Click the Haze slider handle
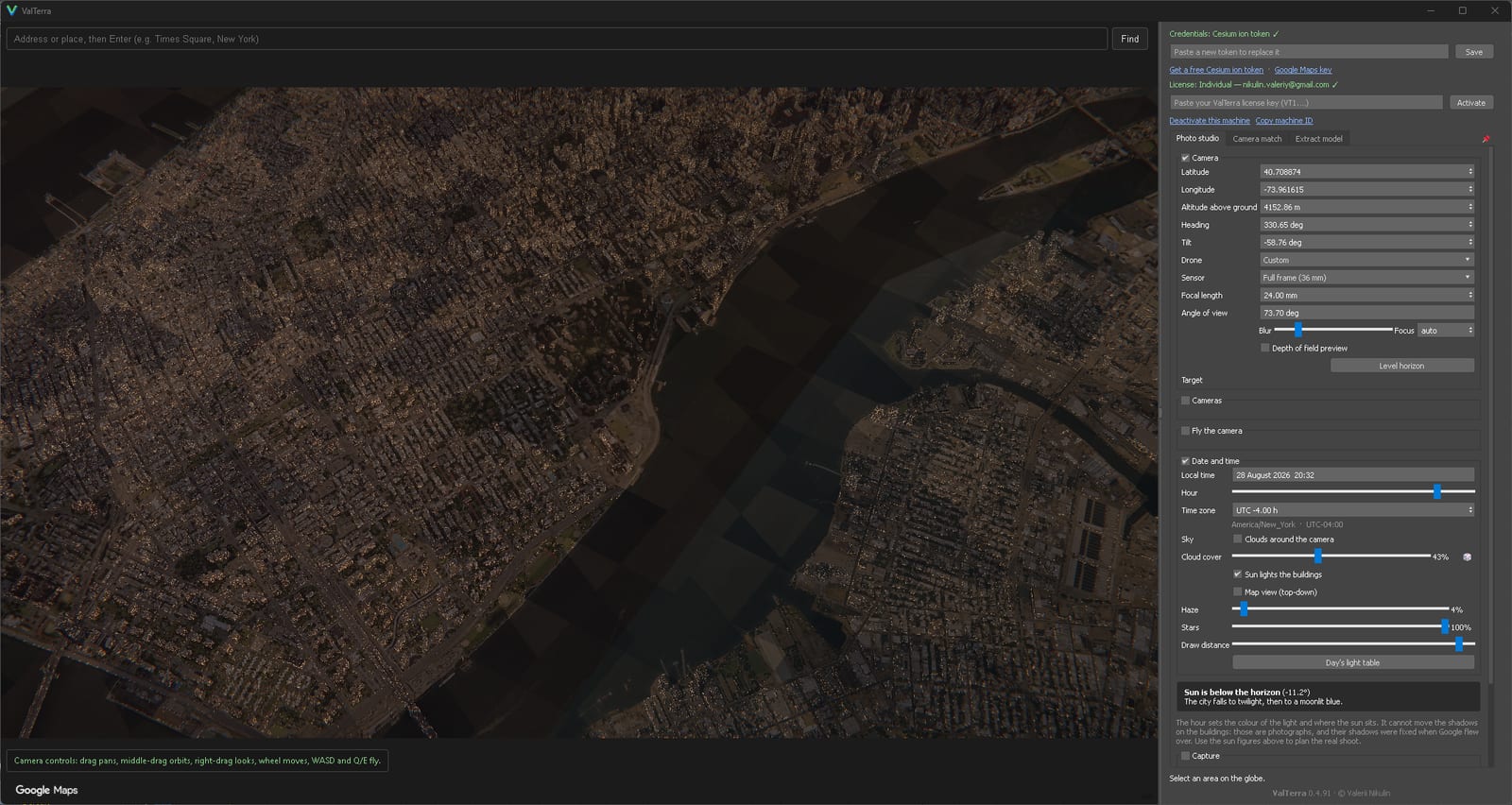The width and height of the screenshot is (1512, 805). (1244, 609)
